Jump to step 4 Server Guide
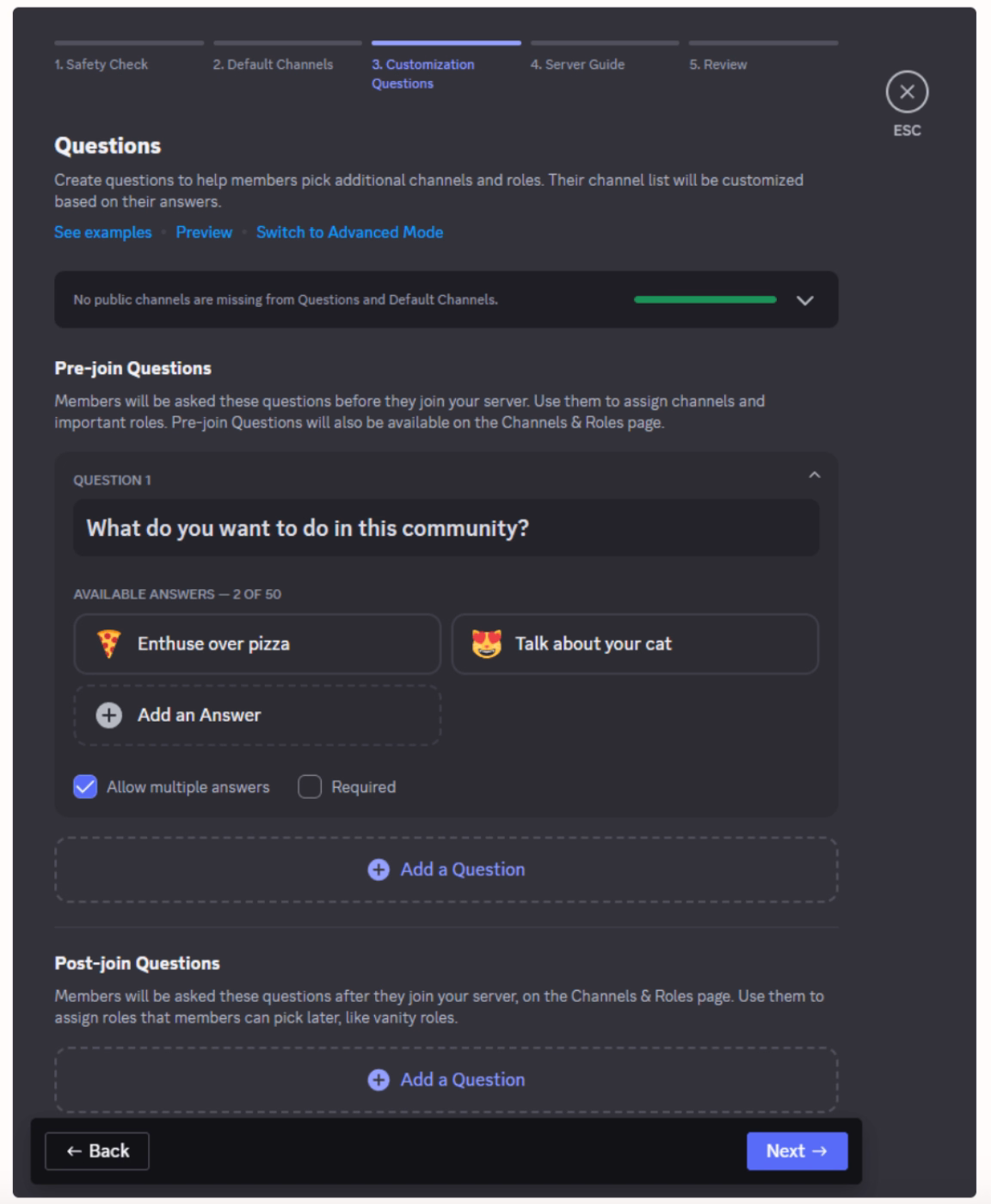Viewport: 991px width, 1204px height. [605, 57]
